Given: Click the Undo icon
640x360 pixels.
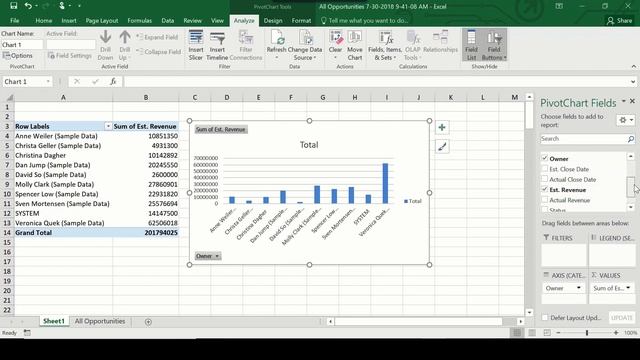Looking at the screenshot, I should coord(28,6).
